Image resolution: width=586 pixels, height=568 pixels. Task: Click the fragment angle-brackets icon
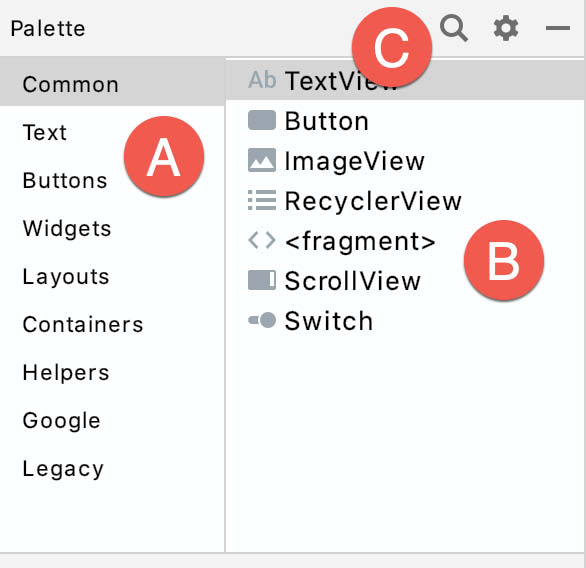click(262, 240)
